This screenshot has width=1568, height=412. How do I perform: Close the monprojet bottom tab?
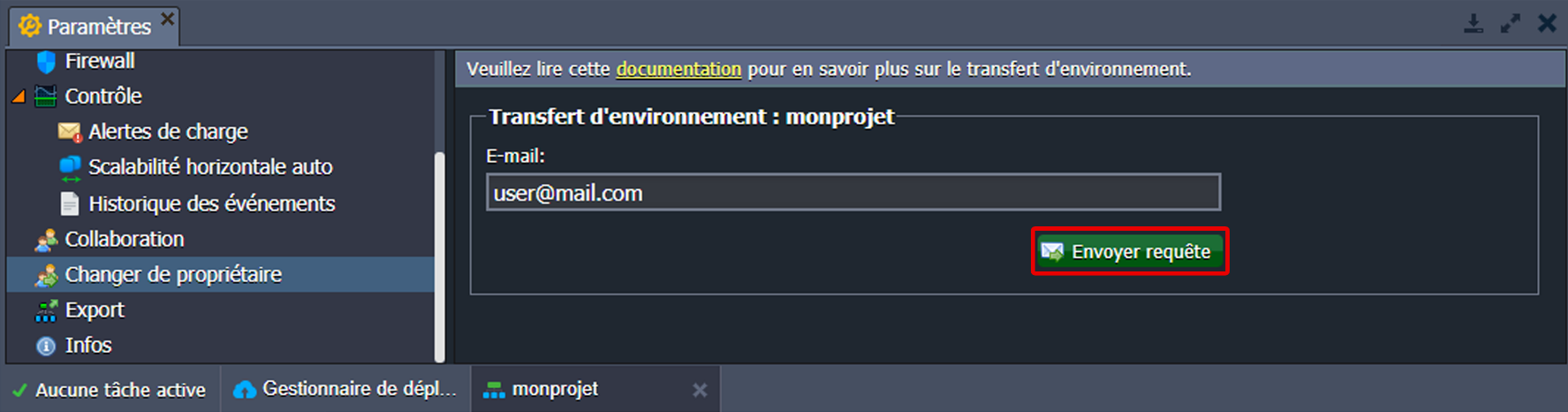[x=700, y=390]
